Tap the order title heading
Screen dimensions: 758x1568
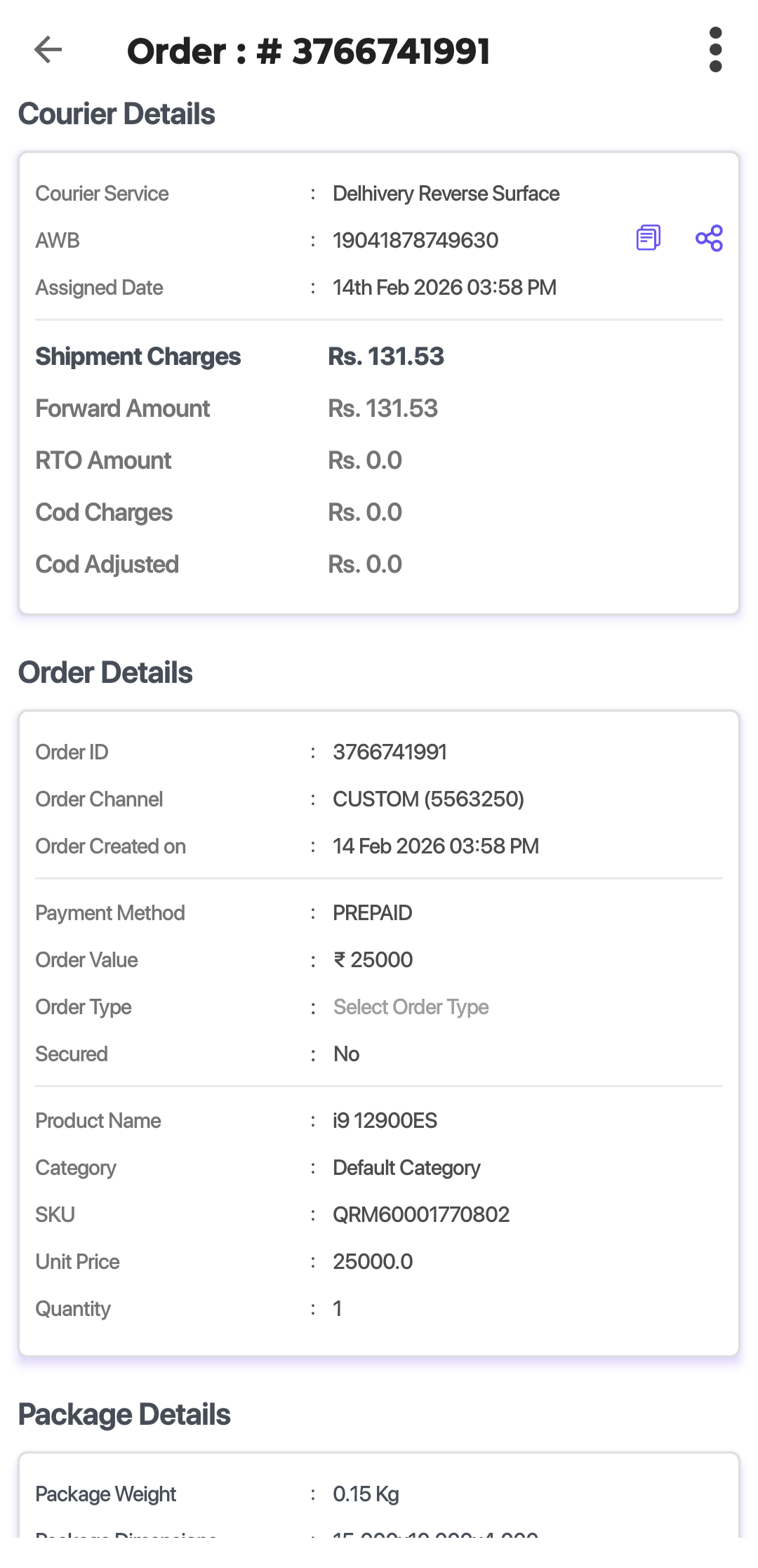click(308, 51)
